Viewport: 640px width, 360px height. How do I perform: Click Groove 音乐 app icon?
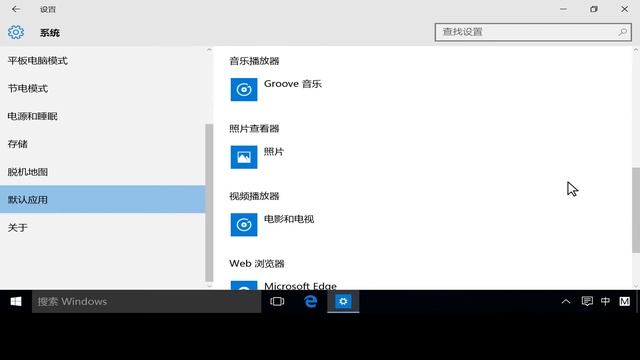pos(244,89)
